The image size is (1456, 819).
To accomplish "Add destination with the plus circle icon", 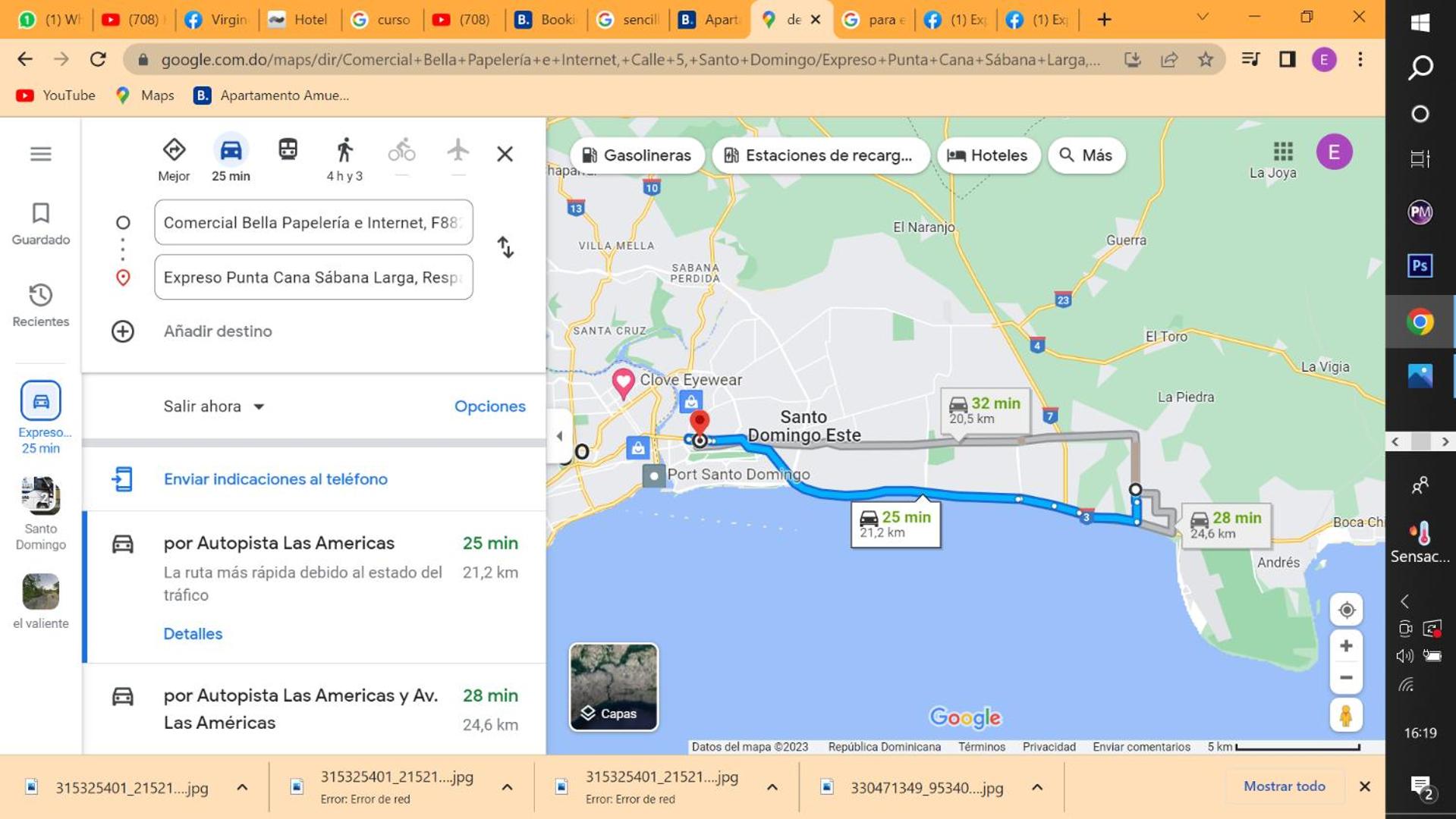I will 123,331.
